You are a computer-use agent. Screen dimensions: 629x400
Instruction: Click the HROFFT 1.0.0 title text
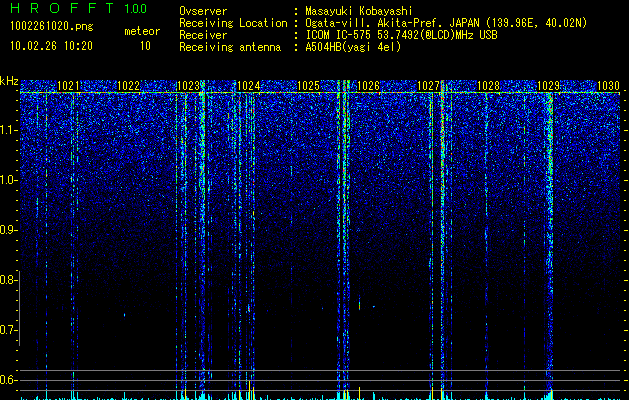pos(79,8)
